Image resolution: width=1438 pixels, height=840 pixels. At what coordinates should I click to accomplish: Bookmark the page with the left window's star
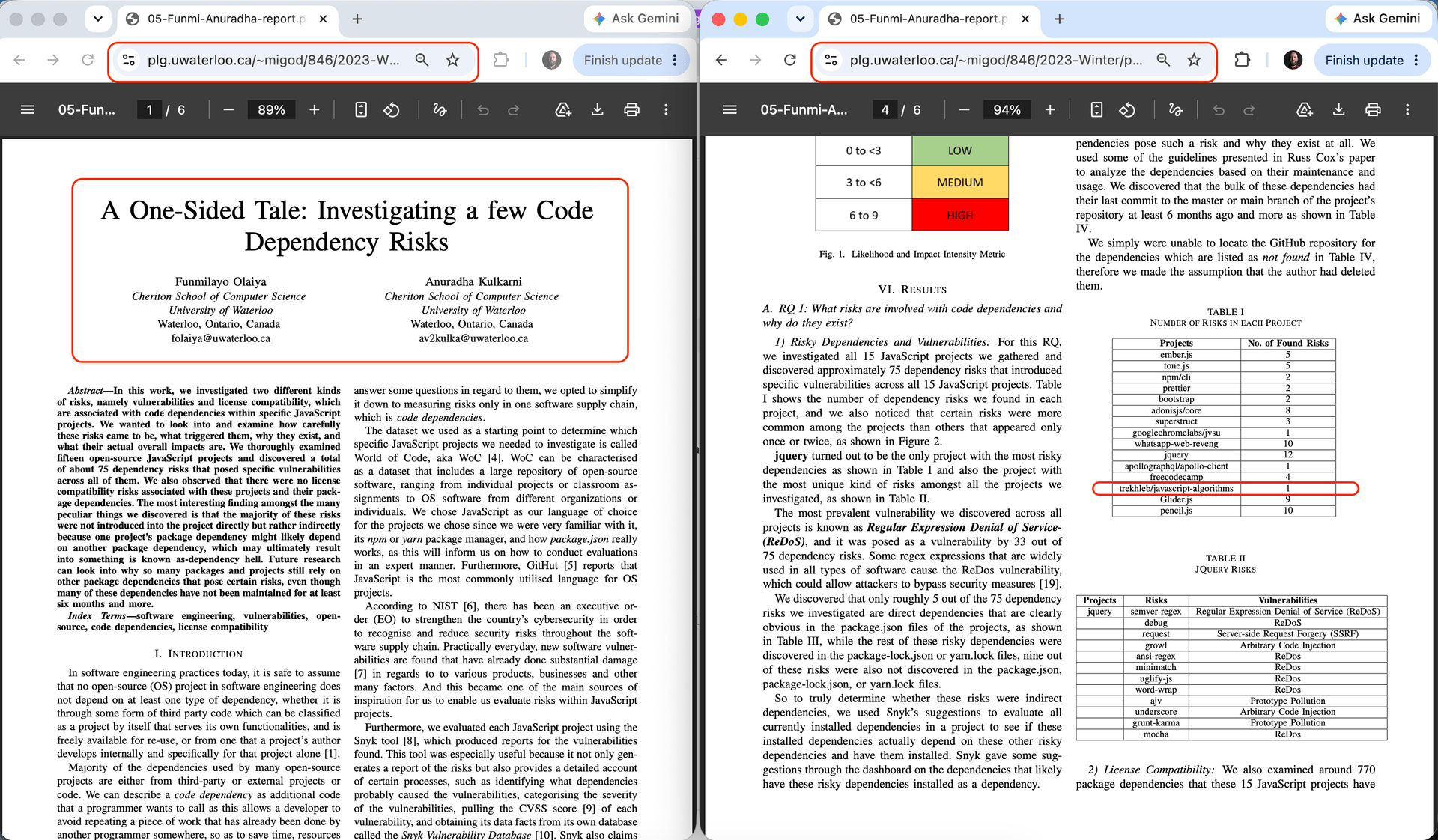[452, 60]
